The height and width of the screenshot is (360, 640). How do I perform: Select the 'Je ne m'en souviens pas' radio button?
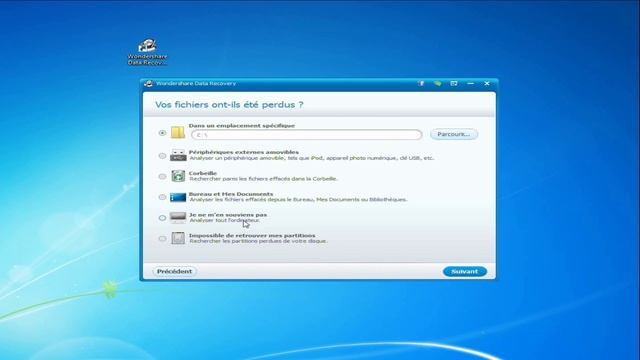[162, 218]
